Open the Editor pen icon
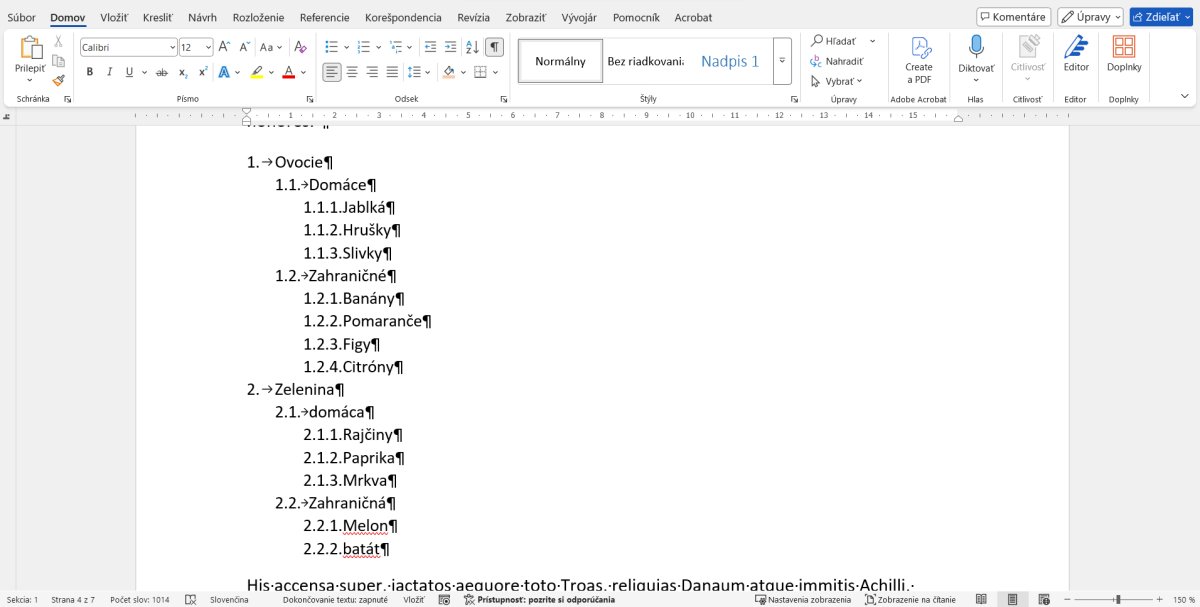The image size is (1200, 607). 1075,55
